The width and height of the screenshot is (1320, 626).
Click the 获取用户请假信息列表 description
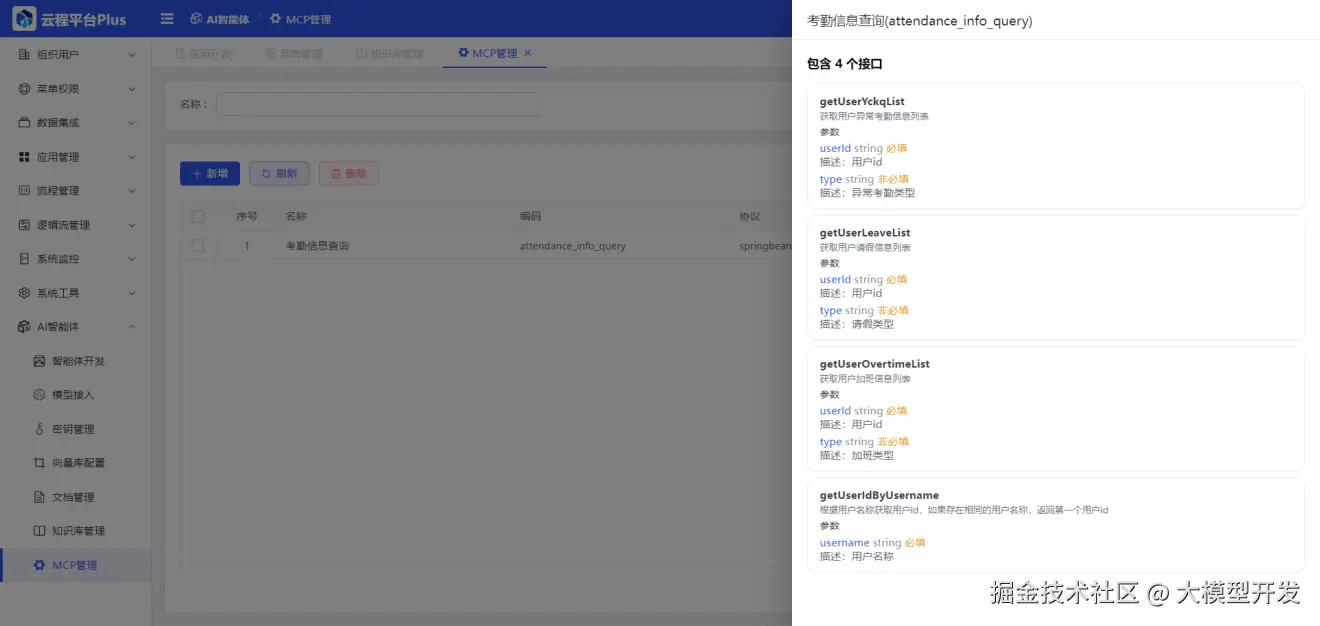coord(865,248)
